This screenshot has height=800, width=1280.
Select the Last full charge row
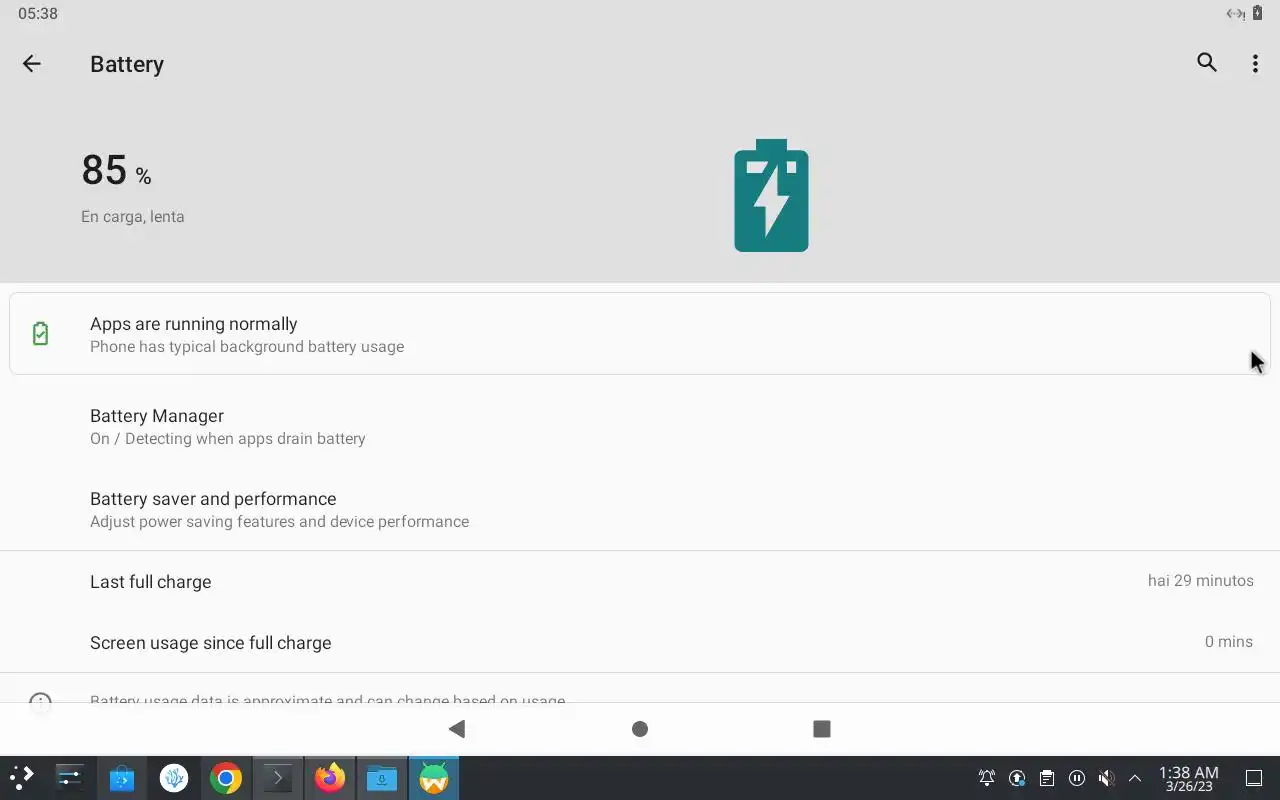tap(640, 581)
